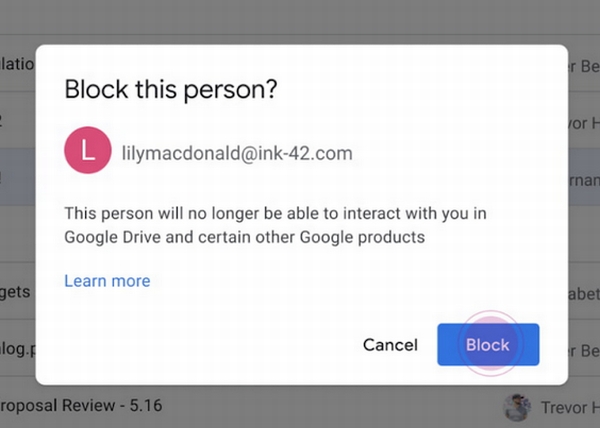Click the pink L avatar icon
Image resolution: width=600 pixels, height=428 pixels.
pos(87,153)
